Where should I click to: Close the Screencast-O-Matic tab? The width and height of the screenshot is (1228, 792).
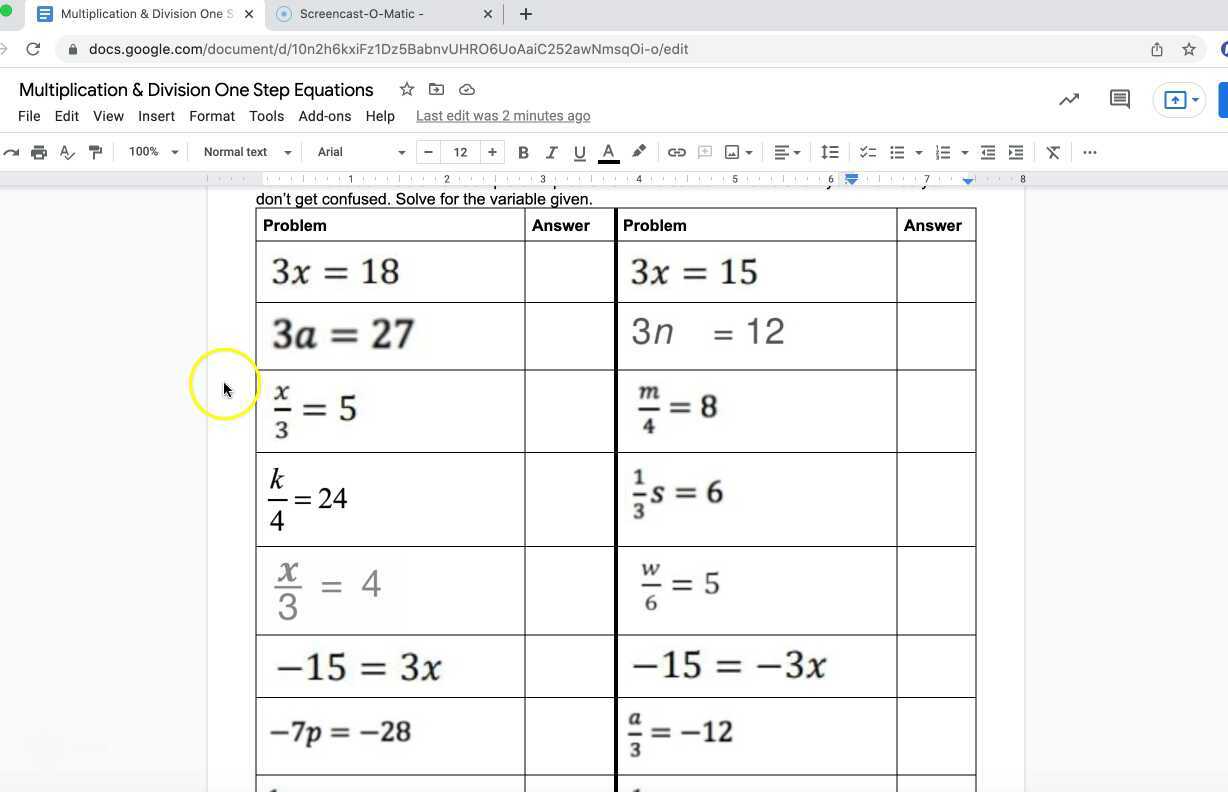[x=488, y=14]
